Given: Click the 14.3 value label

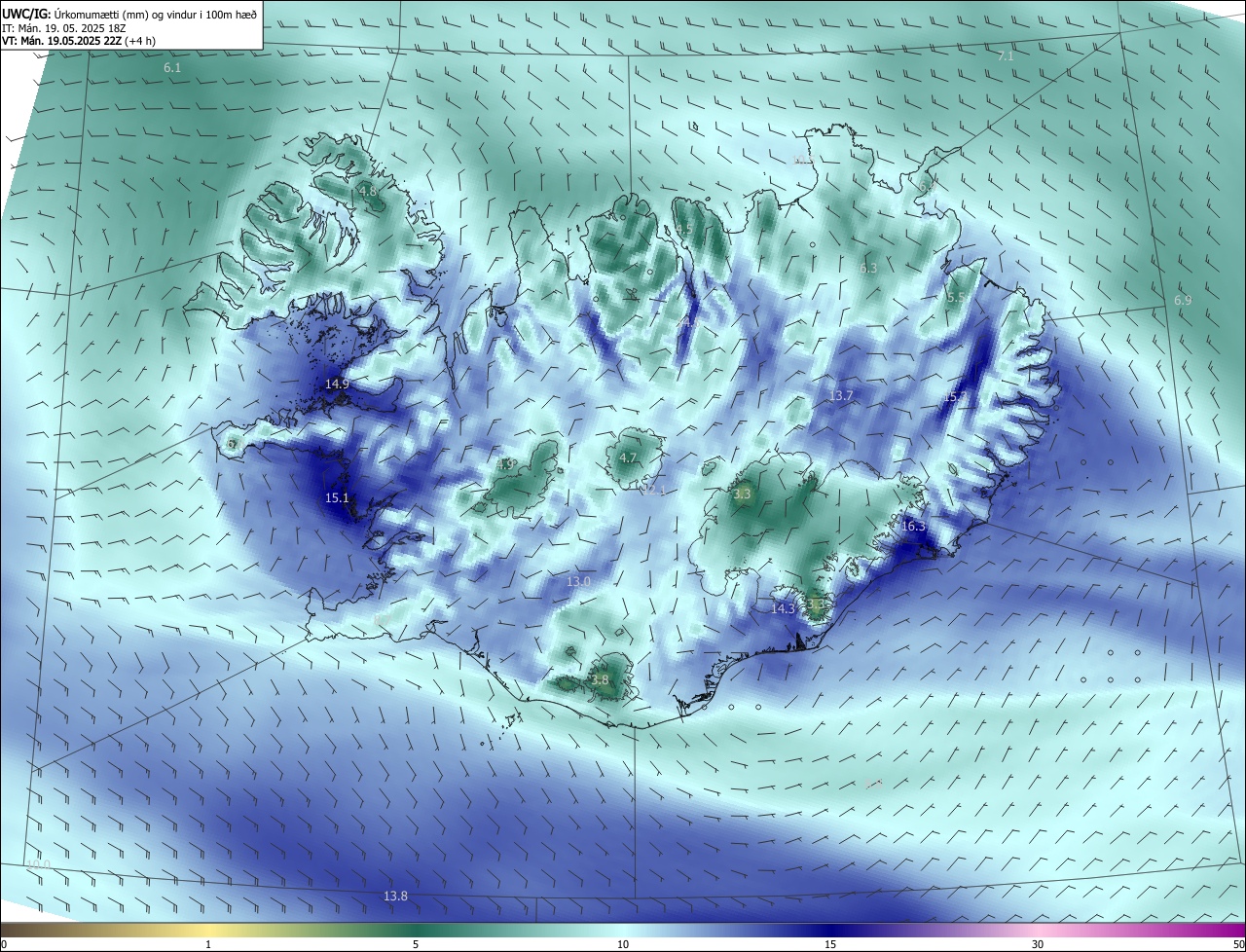Looking at the screenshot, I should [783, 609].
